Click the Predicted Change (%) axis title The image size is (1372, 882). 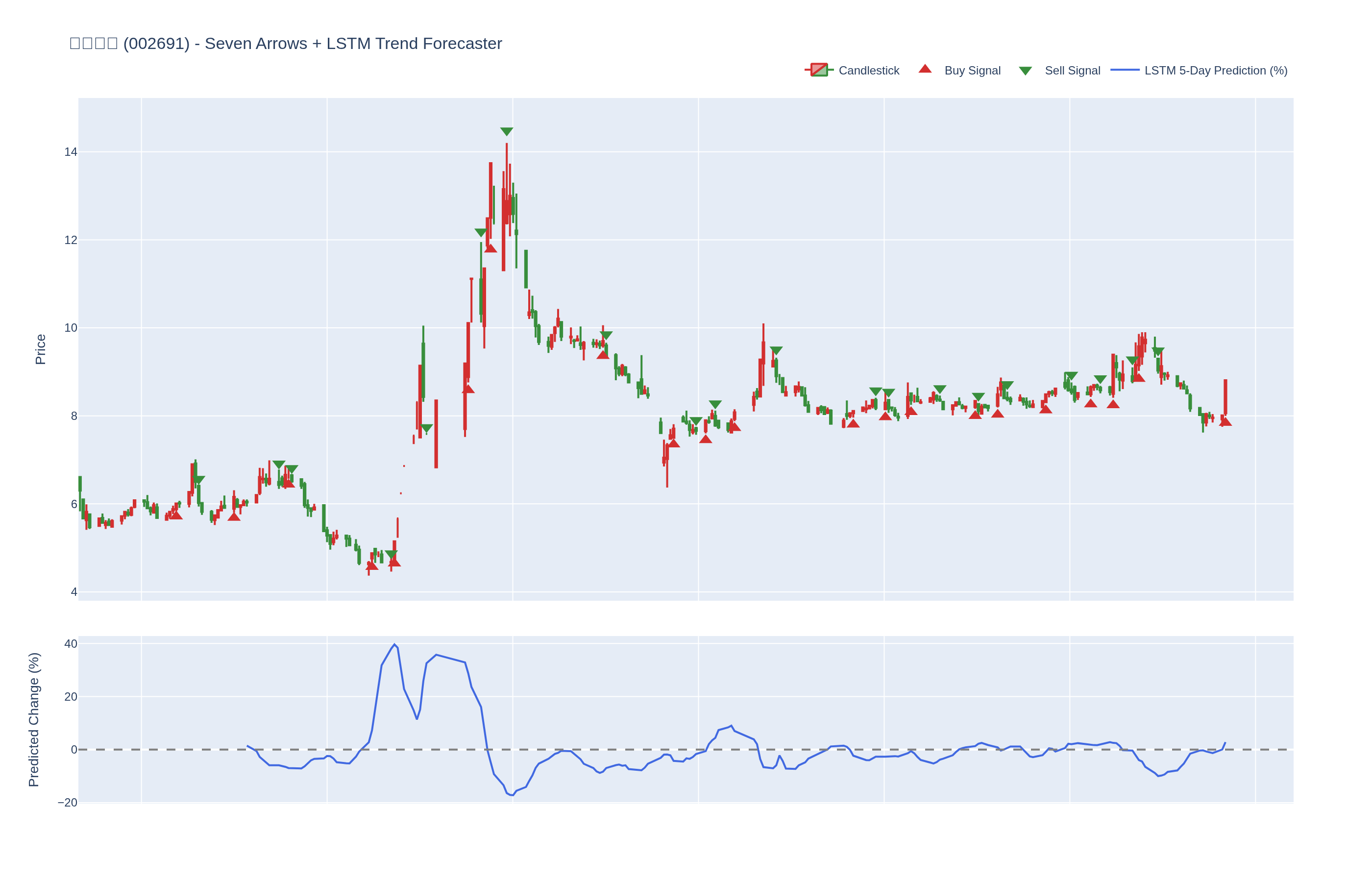click(34, 719)
